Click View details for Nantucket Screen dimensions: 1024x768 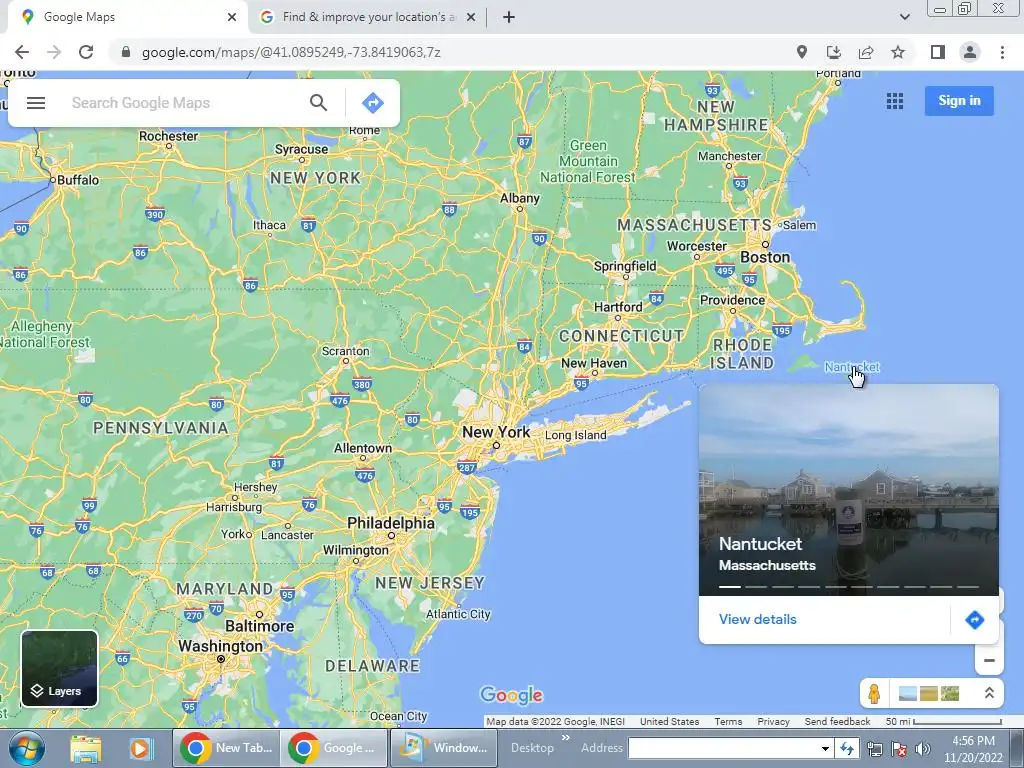pos(758,619)
